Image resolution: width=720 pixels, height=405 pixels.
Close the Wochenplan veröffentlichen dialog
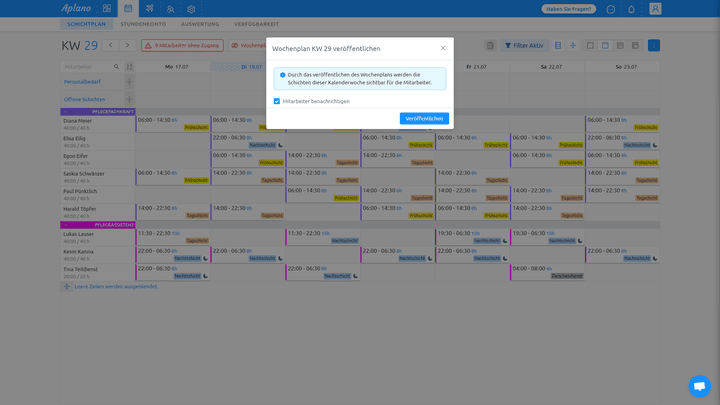[443, 48]
